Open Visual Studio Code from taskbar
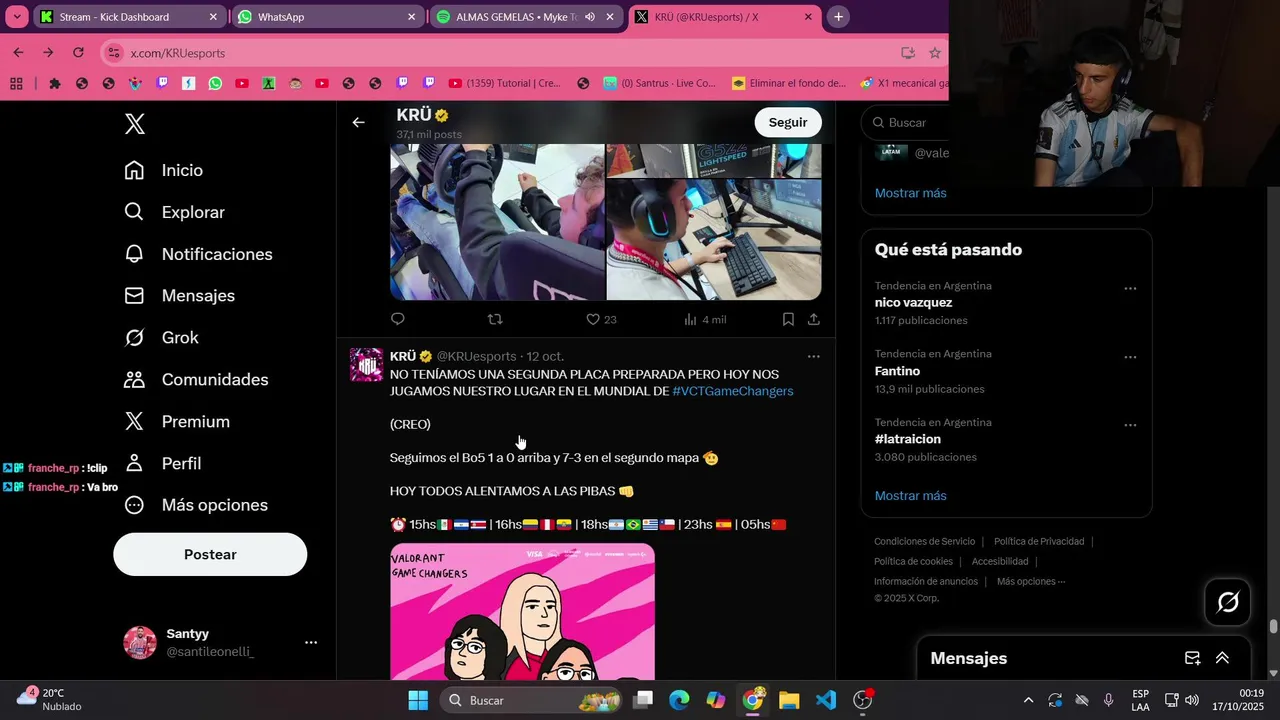This screenshot has height=720, width=1280. [825, 700]
